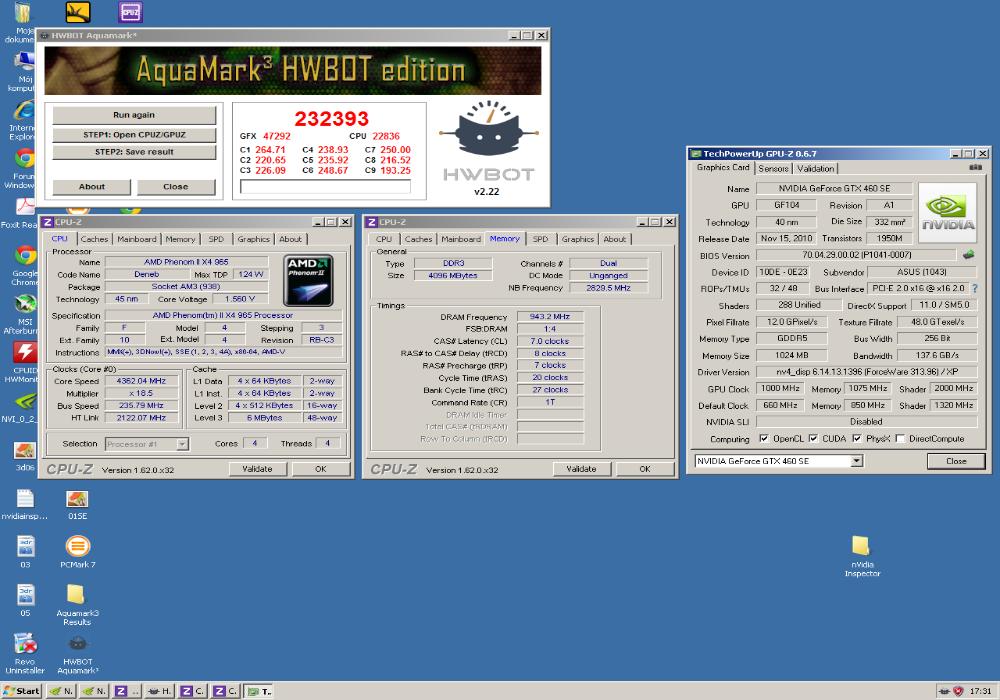1000x700 pixels.
Task: Click the HWBOT taskbar button labeled H.
Action: (159, 691)
